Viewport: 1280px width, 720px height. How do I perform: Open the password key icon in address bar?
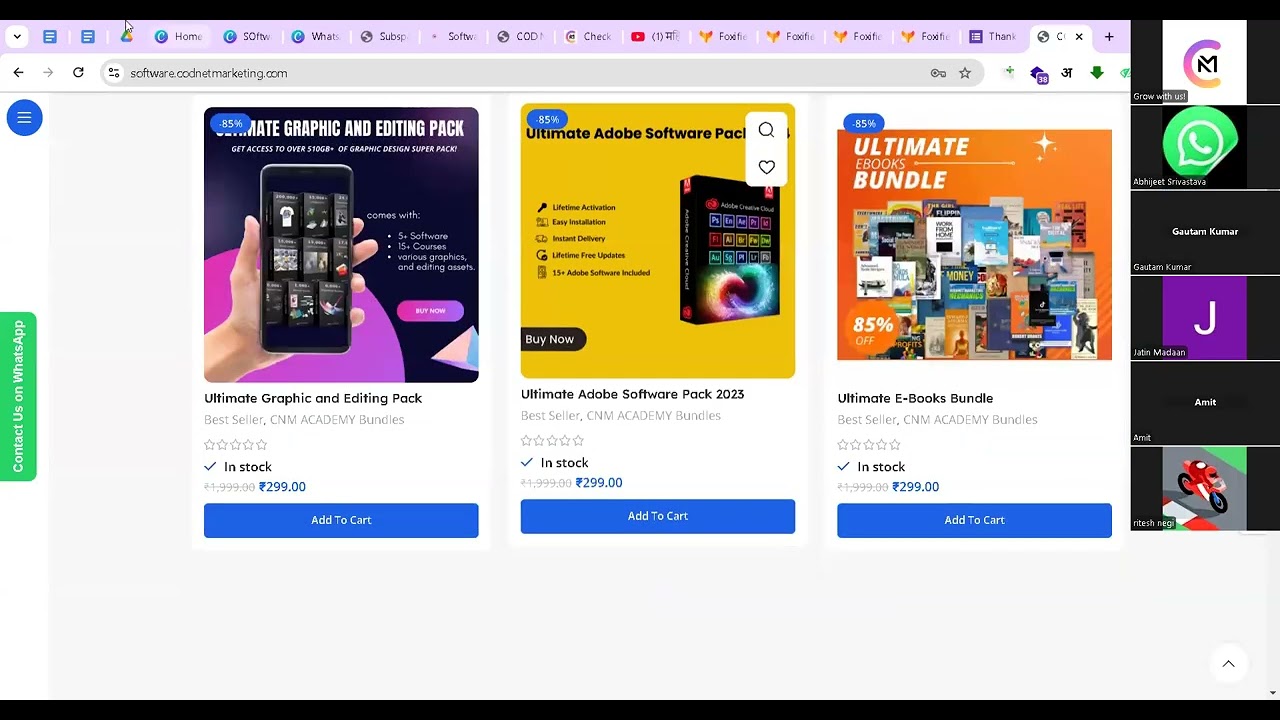pos(938,73)
